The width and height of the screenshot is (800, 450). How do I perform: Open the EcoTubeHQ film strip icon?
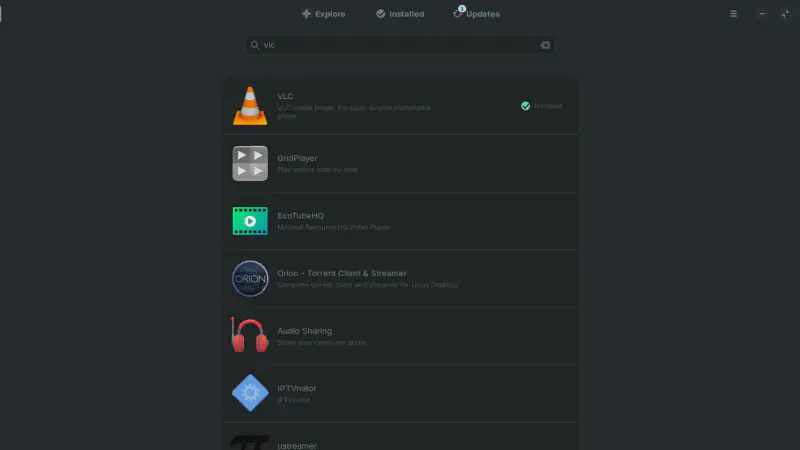(x=250, y=221)
